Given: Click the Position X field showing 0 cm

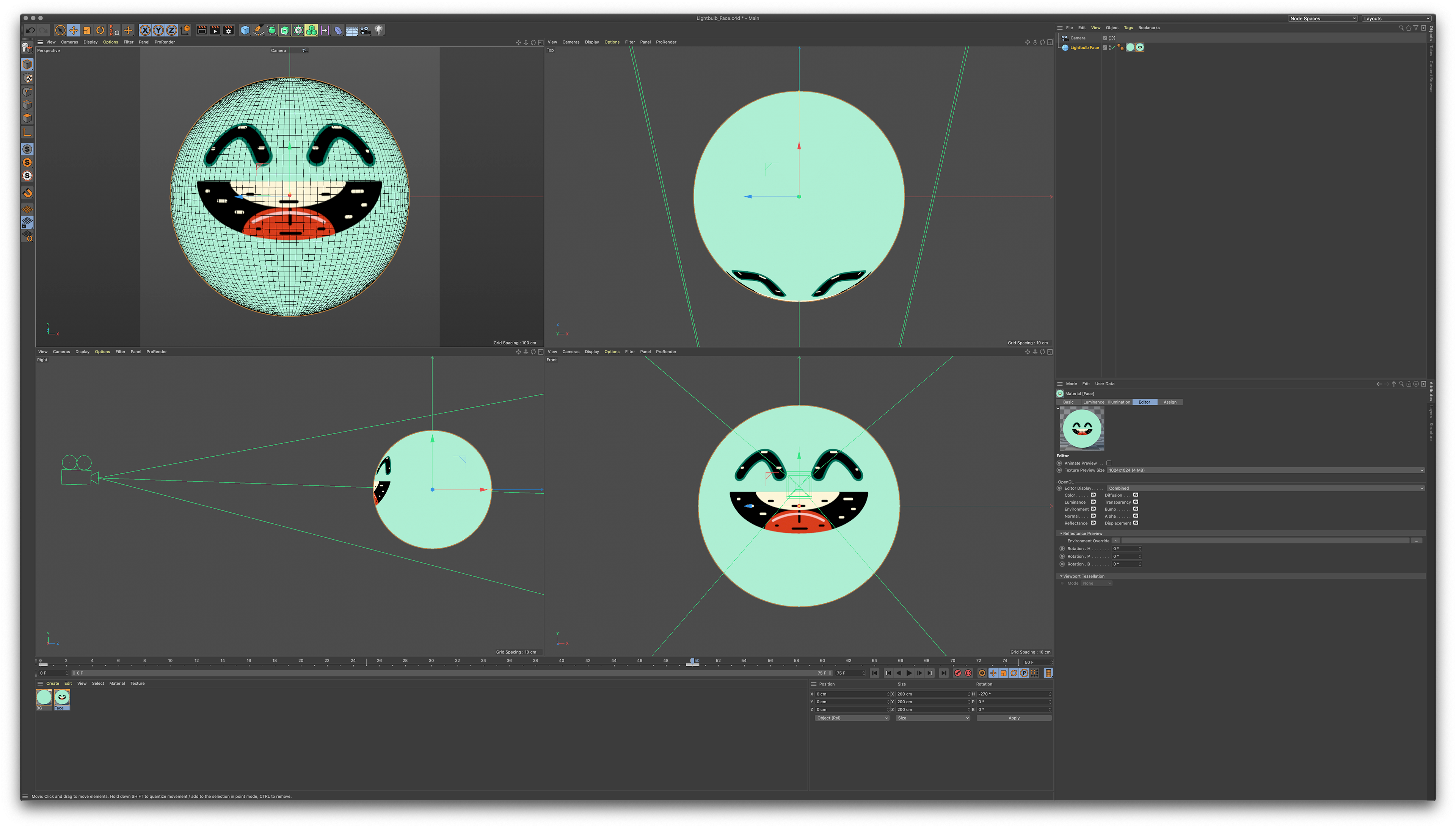Looking at the screenshot, I should pyautogui.click(x=852, y=694).
